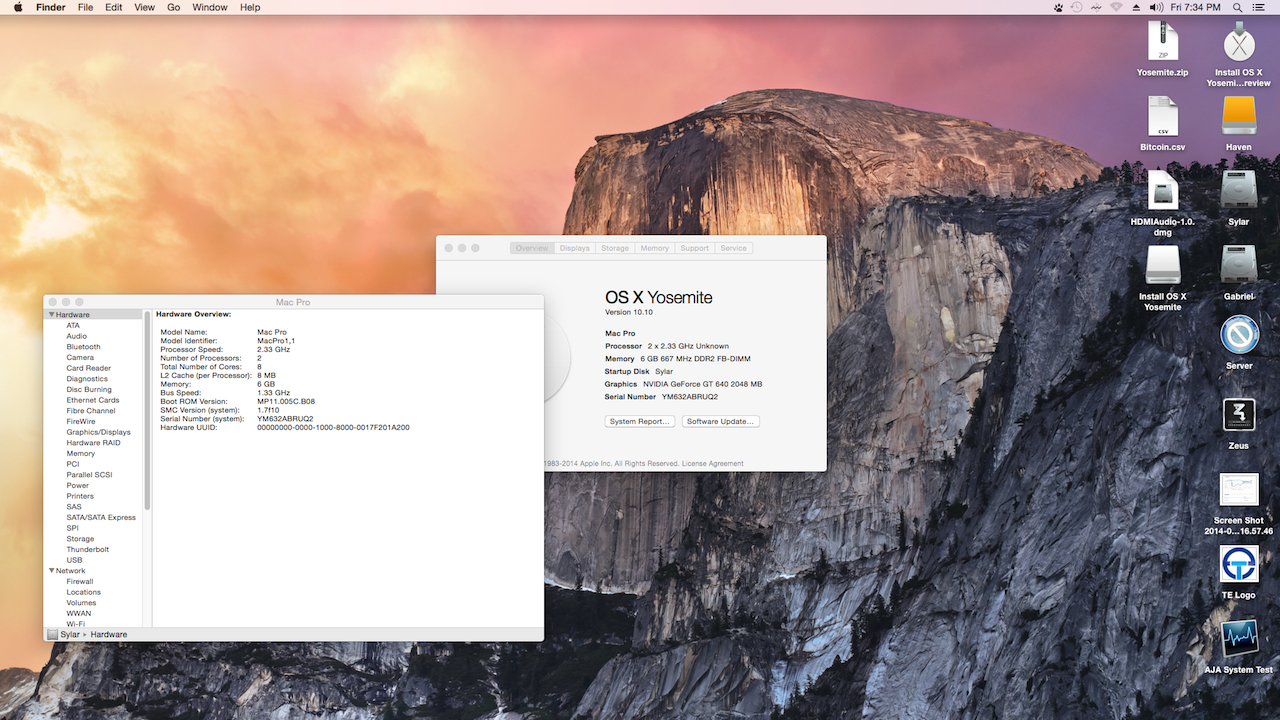
Task: Click the serial number YM632ABRUQ2 in About window
Action: pyautogui.click(x=689, y=397)
